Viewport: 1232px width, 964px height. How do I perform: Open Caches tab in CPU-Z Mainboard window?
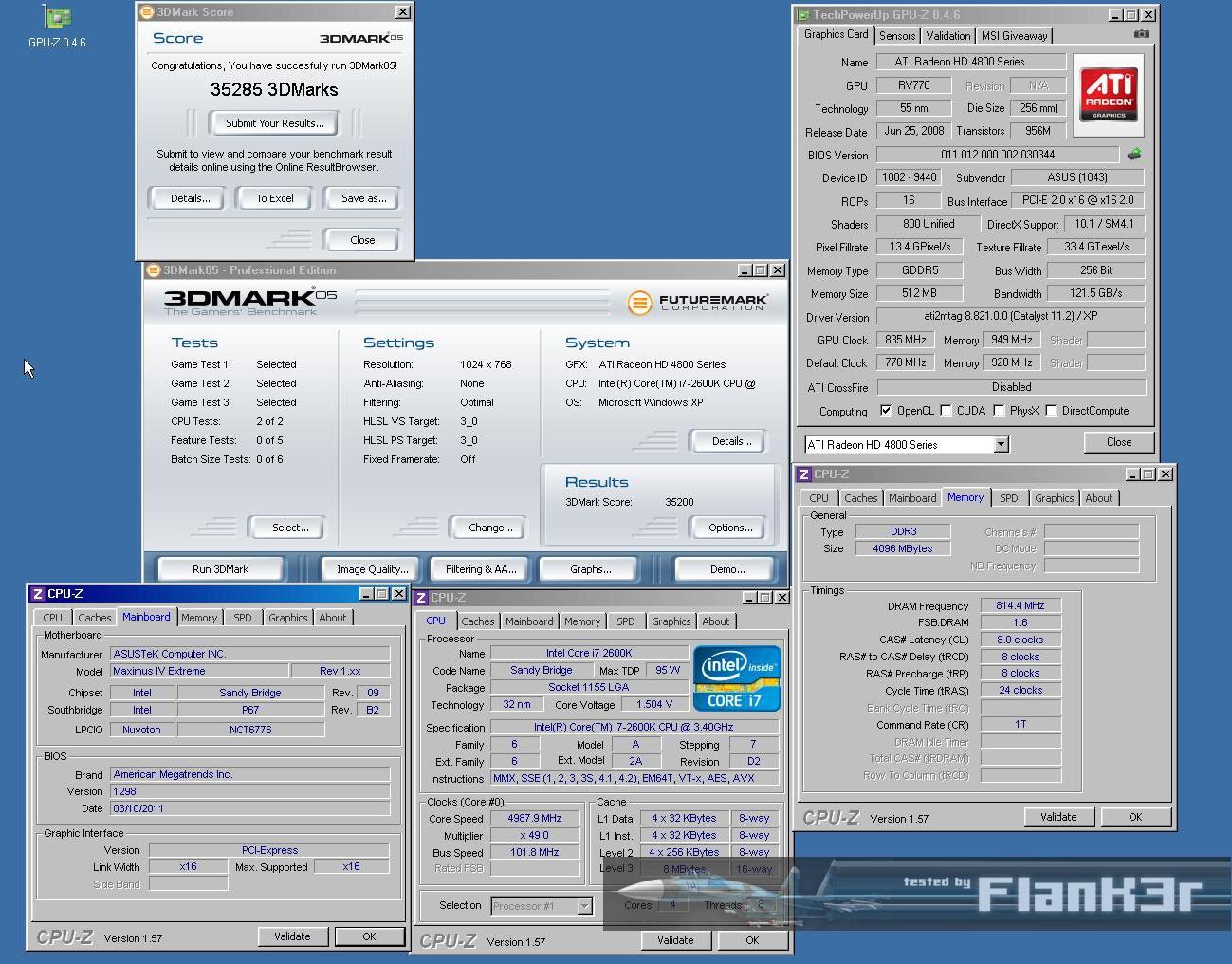(x=95, y=618)
